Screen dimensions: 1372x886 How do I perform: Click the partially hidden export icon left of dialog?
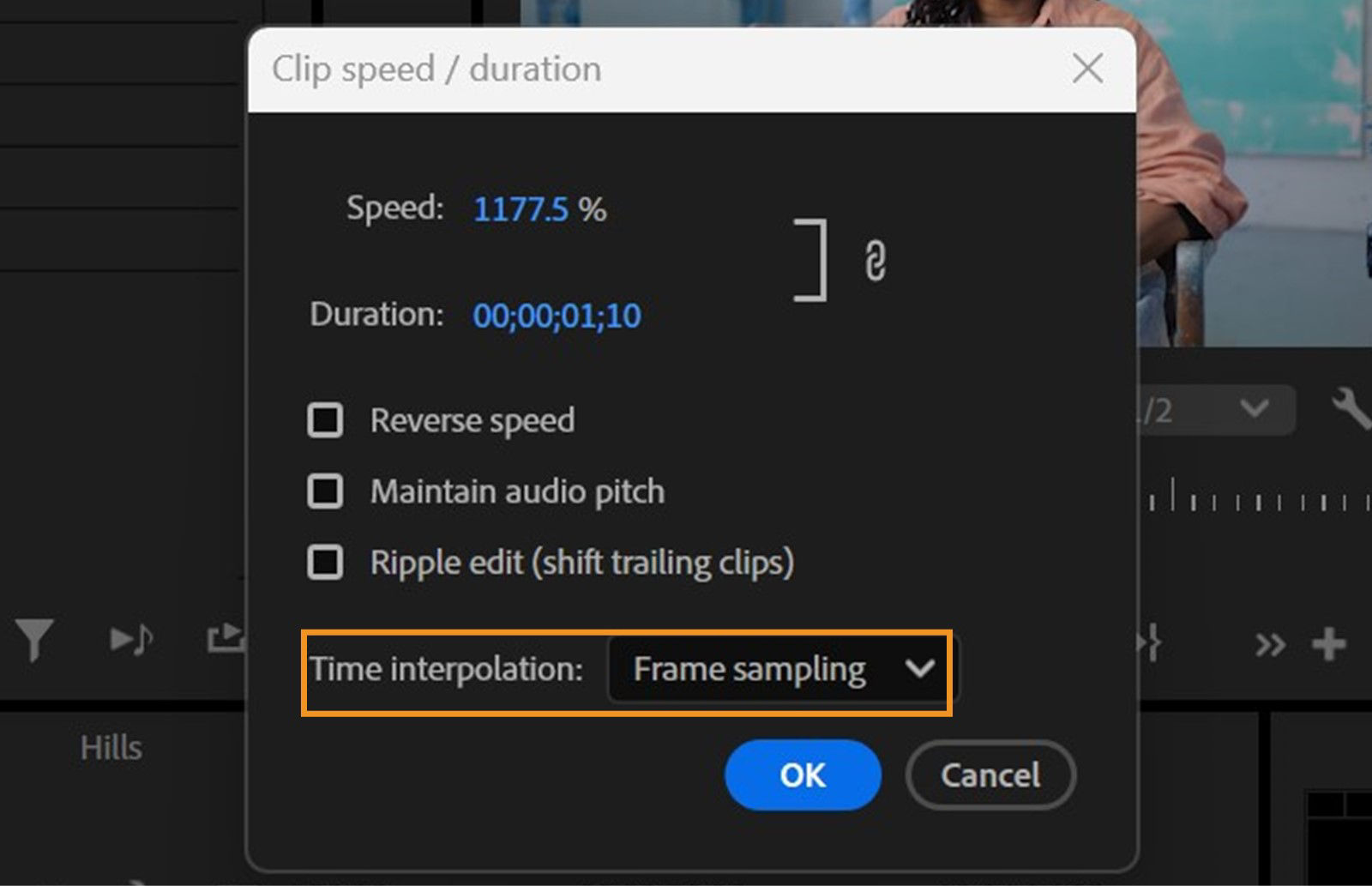click(226, 638)
